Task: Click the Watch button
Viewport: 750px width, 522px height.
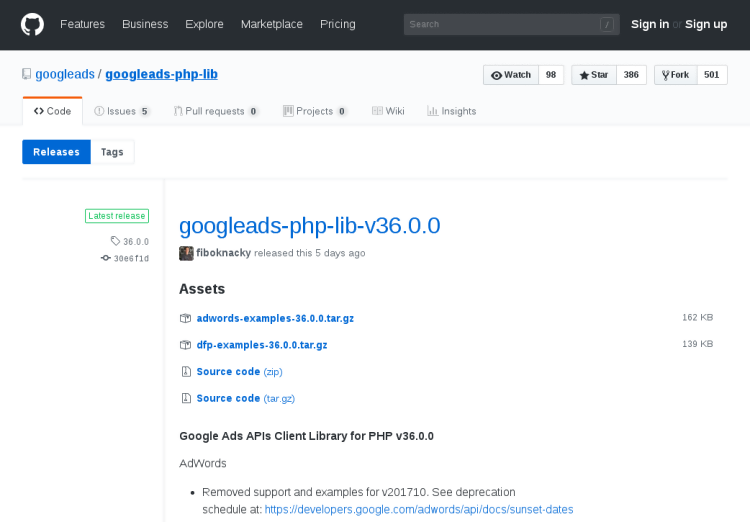Action: pyautogui.click(x=511, y=75)
